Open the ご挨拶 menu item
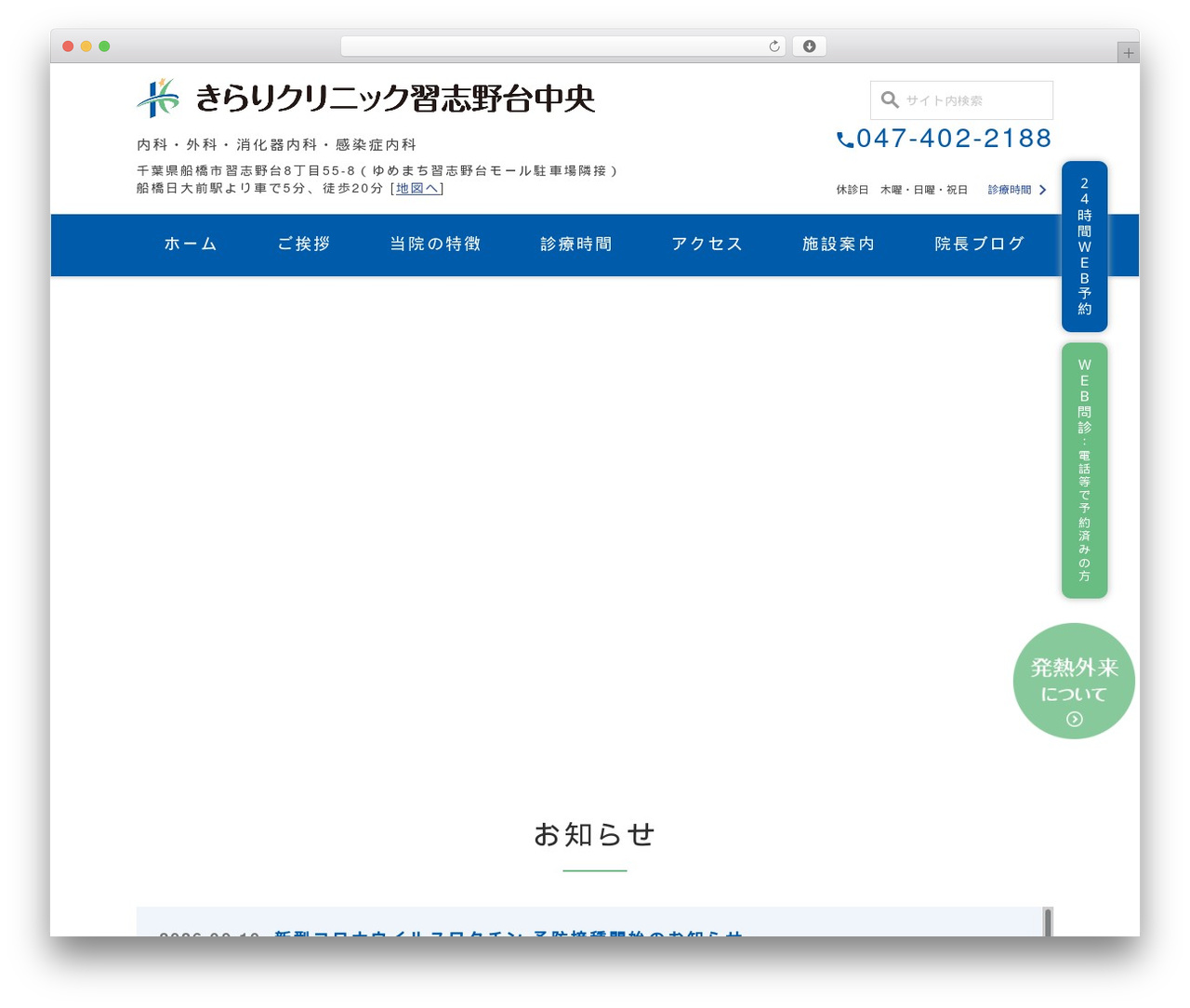Image resolution: width=1190 pixels, height=1008 pixels. (304, 244)
